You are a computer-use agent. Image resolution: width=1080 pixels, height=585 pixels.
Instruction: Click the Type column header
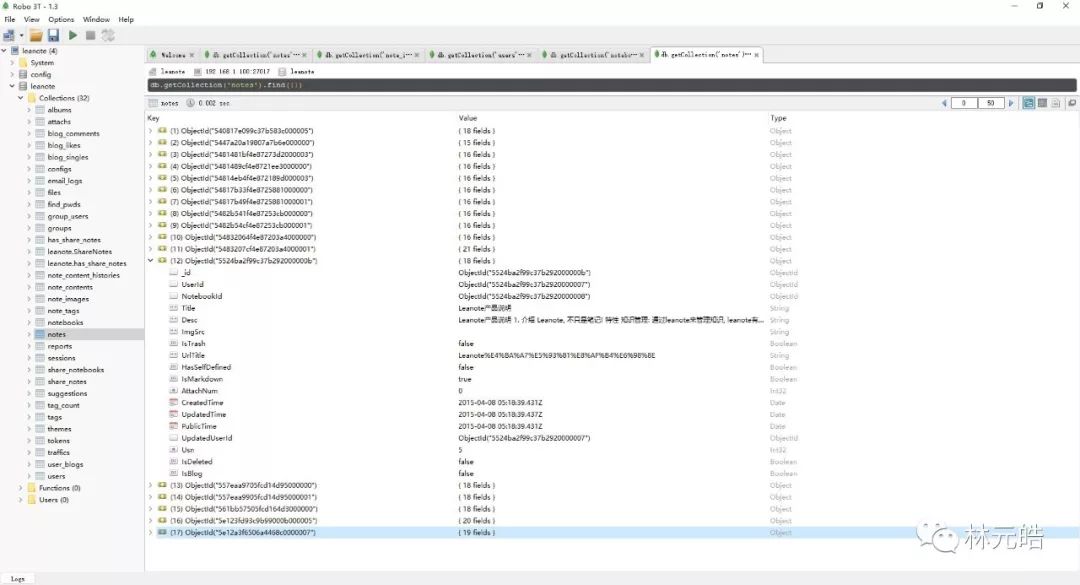[x=778, y=118]
